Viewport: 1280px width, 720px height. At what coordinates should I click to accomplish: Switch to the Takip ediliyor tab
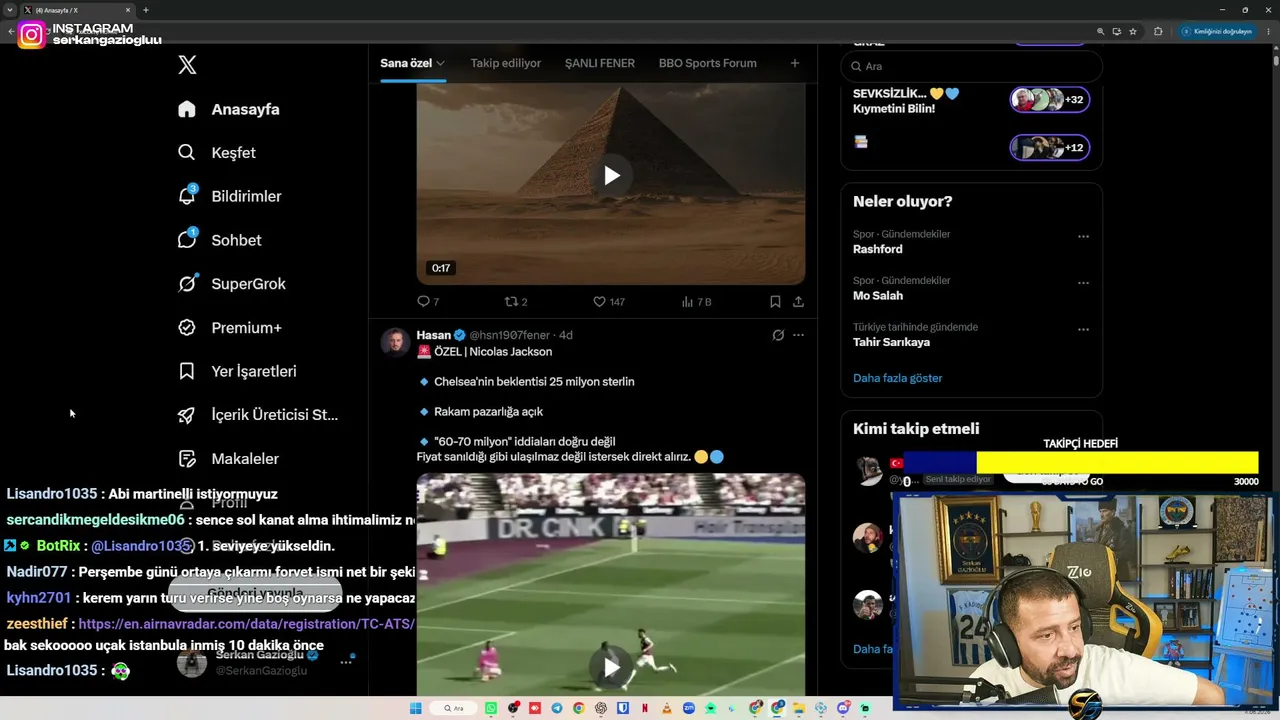coord(506,63)
